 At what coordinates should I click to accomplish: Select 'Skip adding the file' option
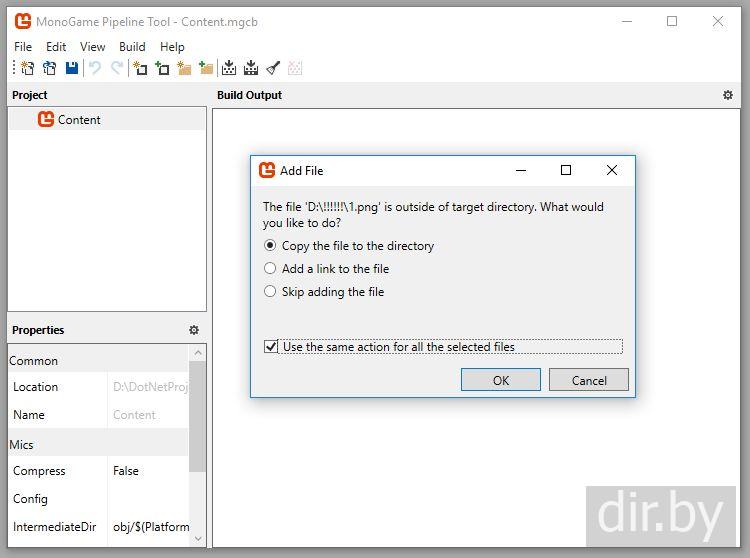[324, 292]
